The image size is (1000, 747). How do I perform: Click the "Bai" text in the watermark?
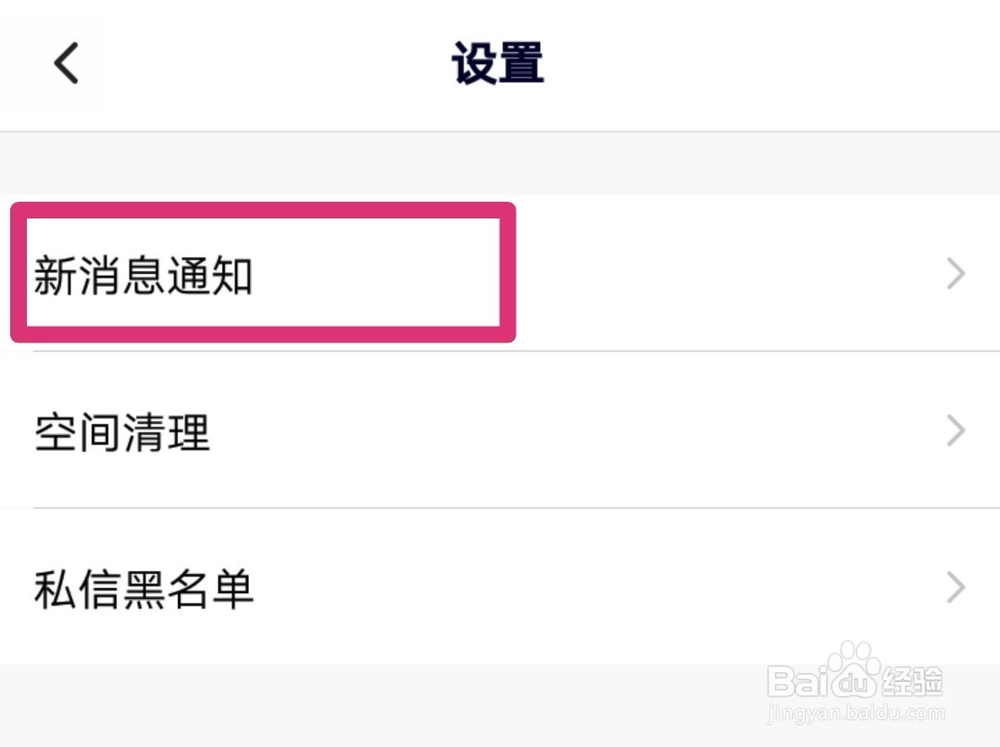(x=797, y=681)
